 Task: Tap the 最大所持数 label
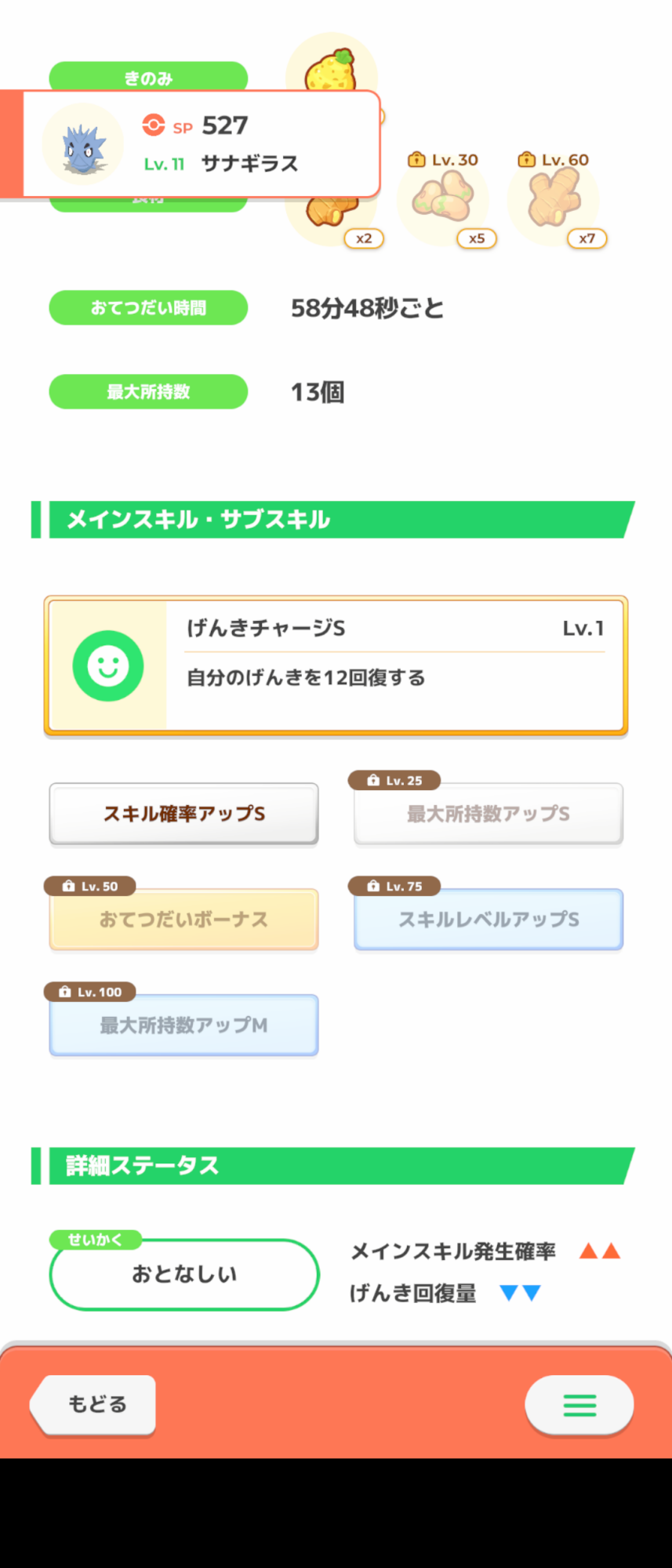coord(148,392)
